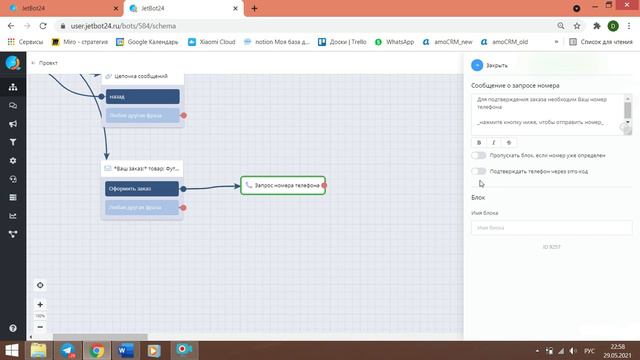
Task: Open a new browser tab
Action: point(254,8)
